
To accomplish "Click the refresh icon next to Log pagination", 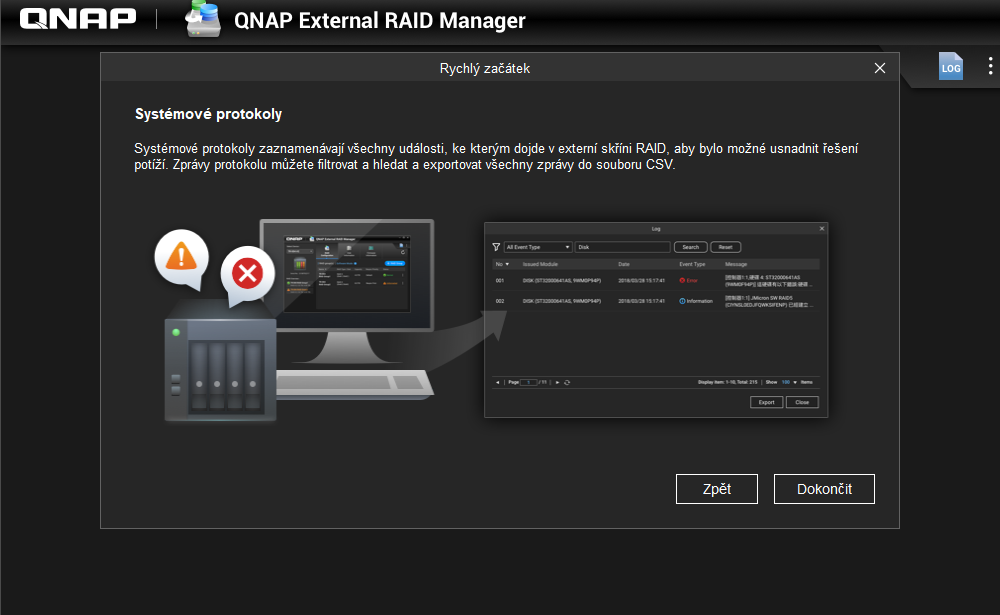I will click(x=566, y=381).
